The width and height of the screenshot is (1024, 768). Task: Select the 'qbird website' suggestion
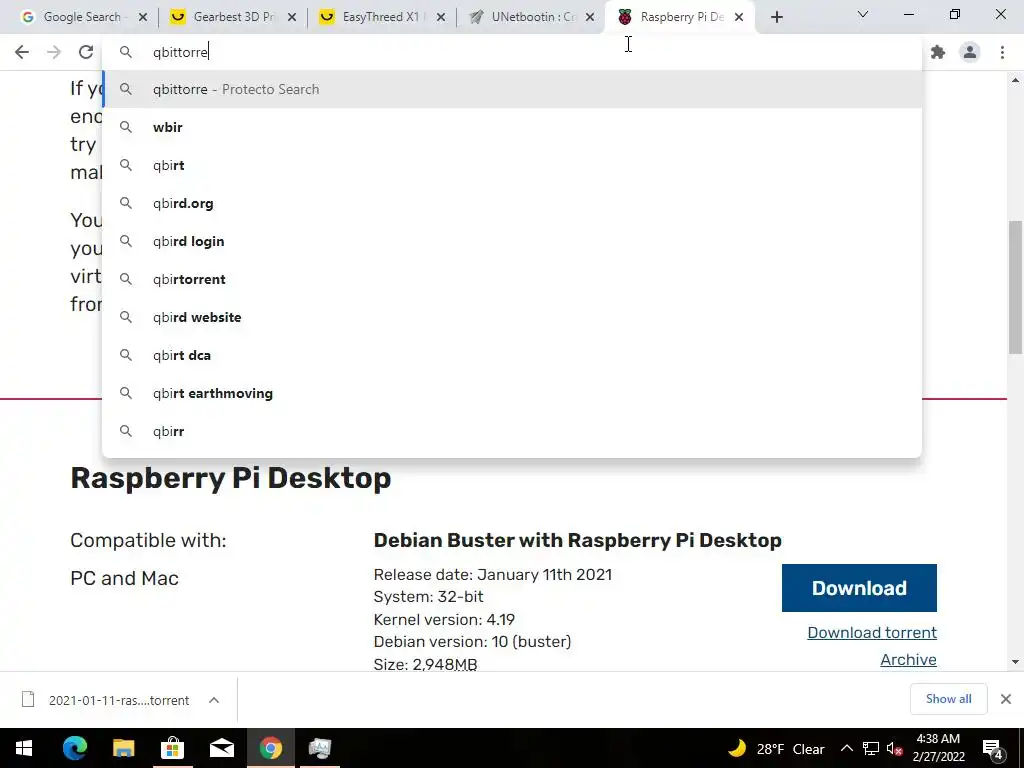click(x=512, y=317)
